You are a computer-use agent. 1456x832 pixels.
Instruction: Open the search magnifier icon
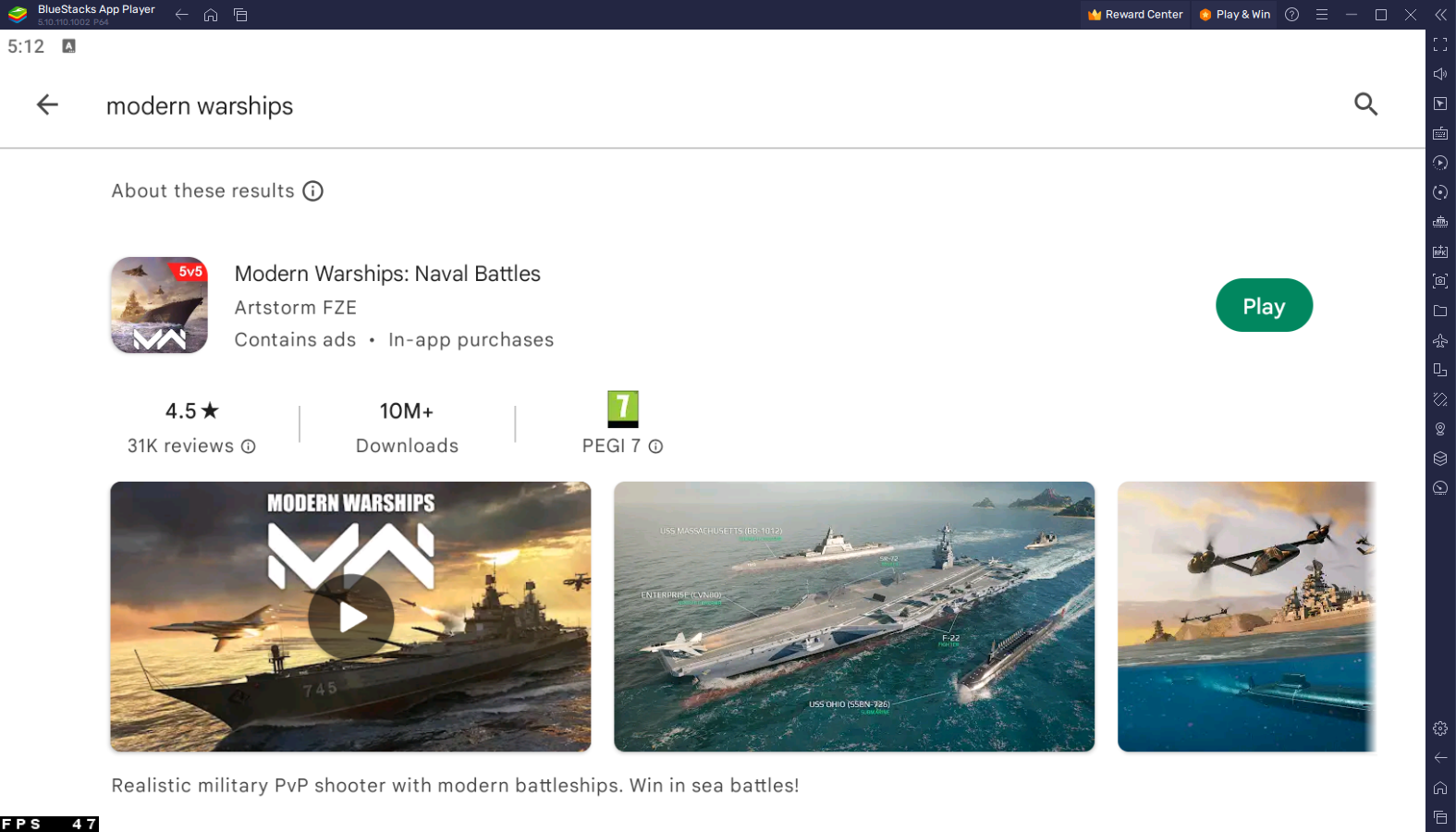coord(1365,104)
